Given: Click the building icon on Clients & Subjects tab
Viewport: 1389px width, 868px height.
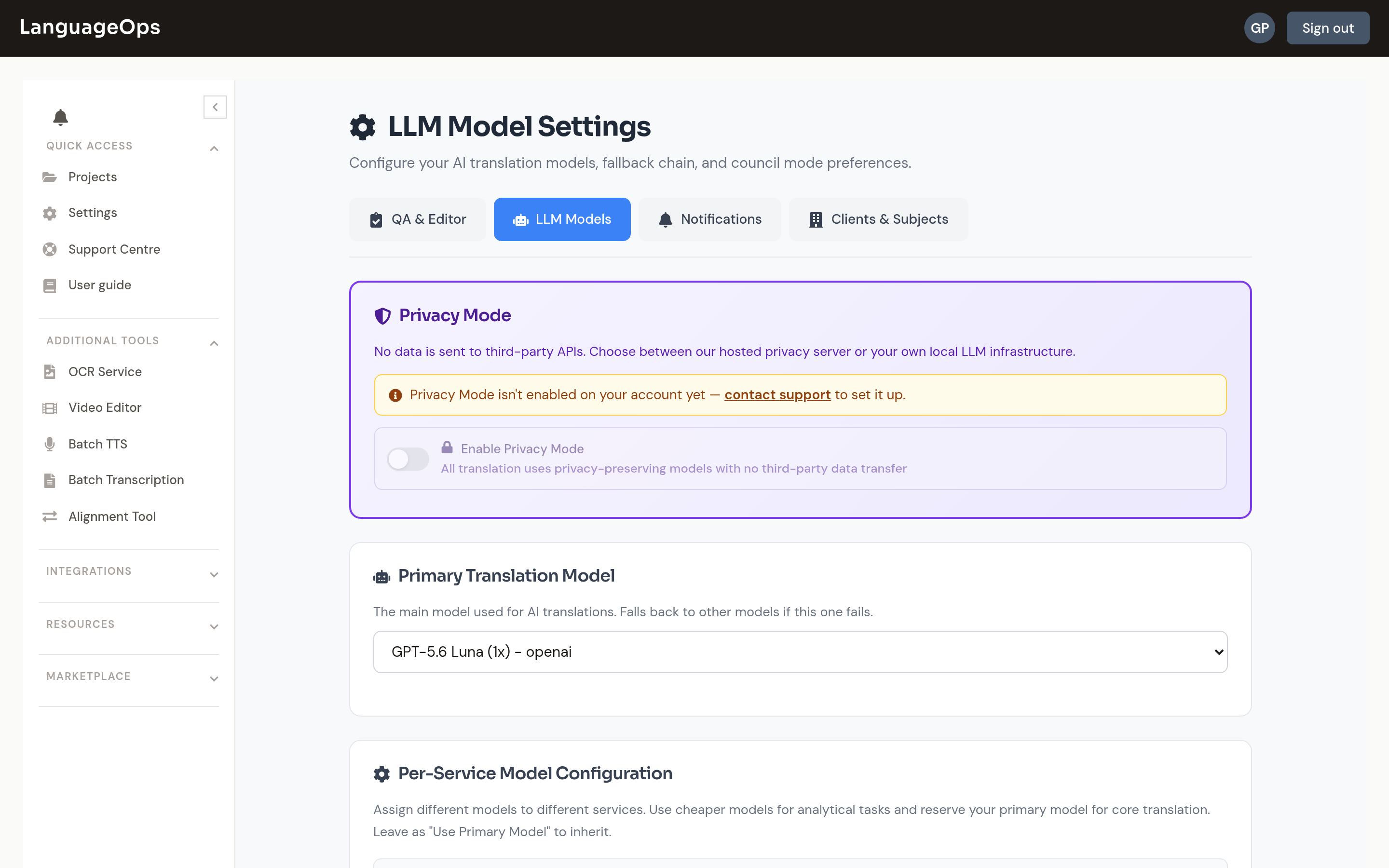Looking at the screenshot, I should pyautogui.click(x=816, y=220).
